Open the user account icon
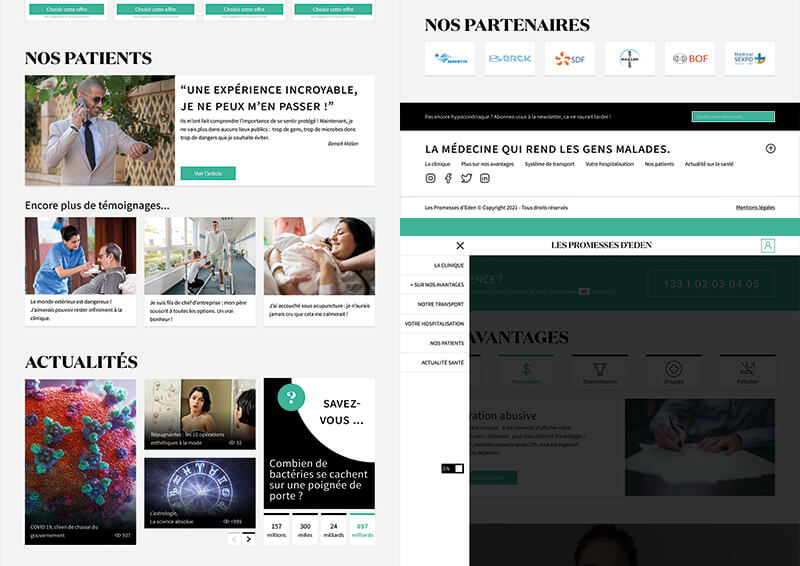 point(767,245)
